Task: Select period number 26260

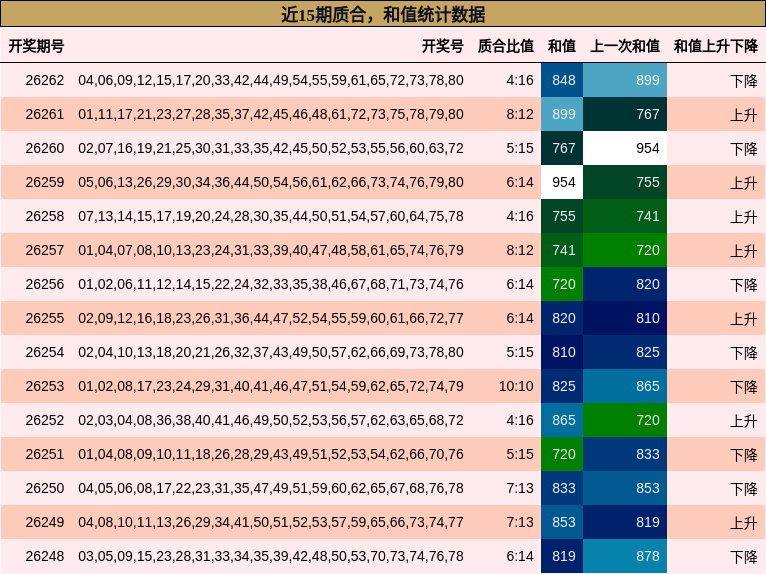Action: point(44,148)
